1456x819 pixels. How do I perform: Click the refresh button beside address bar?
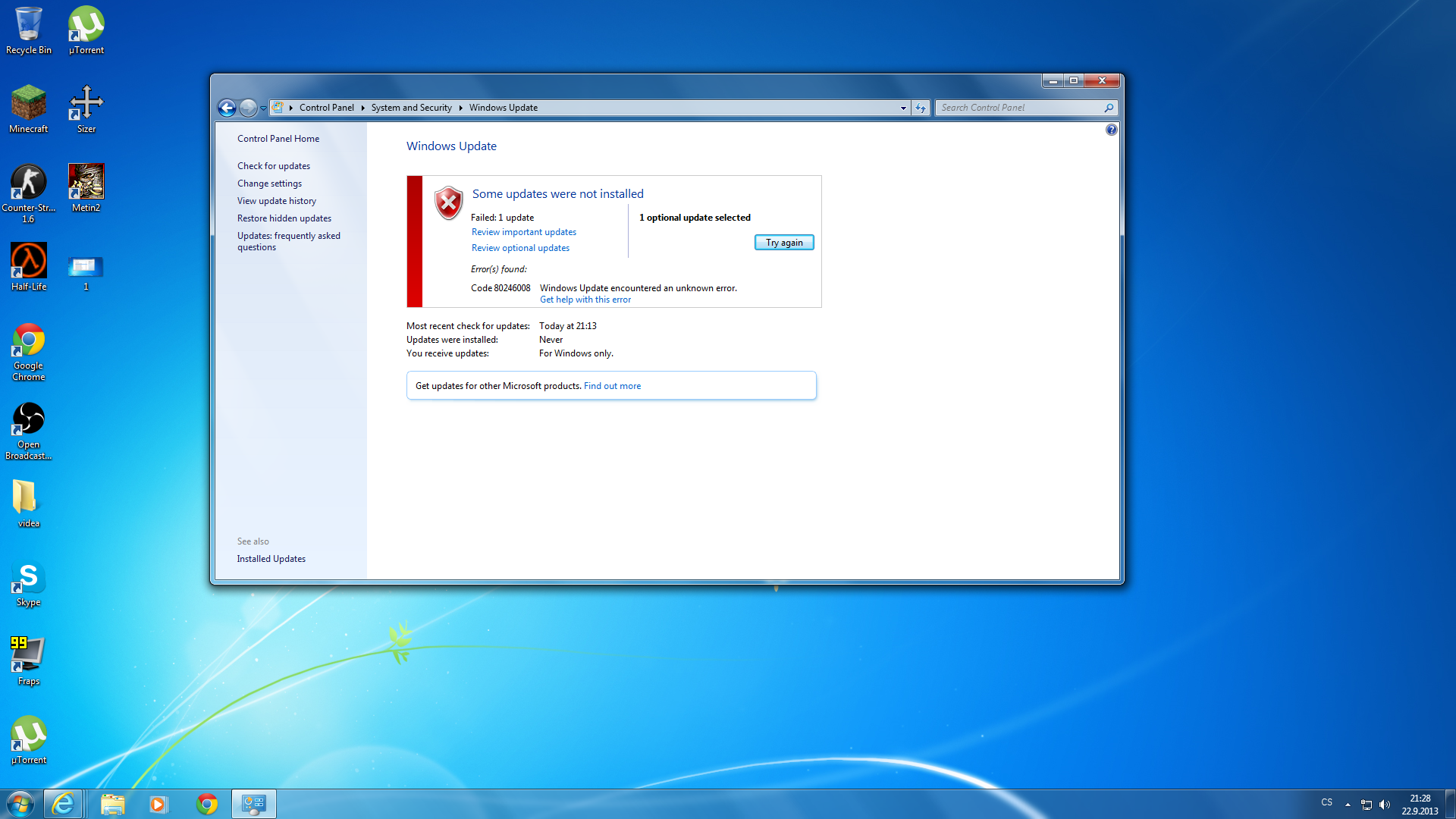pyautogui.click(x=921, y=108)
